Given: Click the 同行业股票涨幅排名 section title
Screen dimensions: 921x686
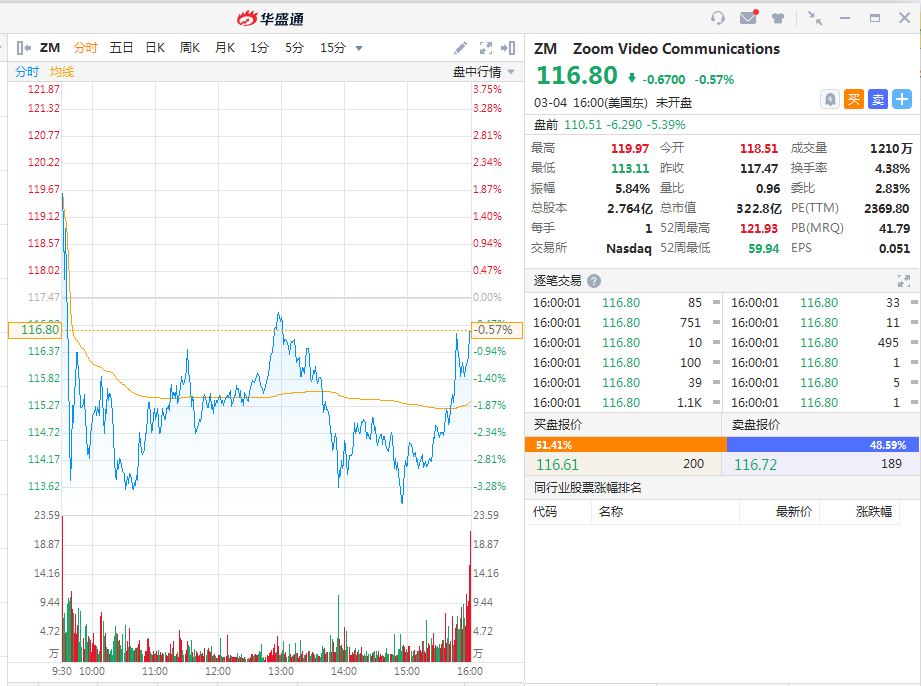Looking at the screenshot, I should 587,487.
